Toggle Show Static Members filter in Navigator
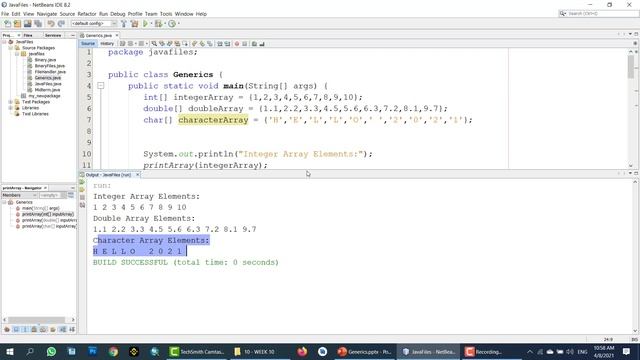The width and height of the screenshot is (640, 360). 25,329
